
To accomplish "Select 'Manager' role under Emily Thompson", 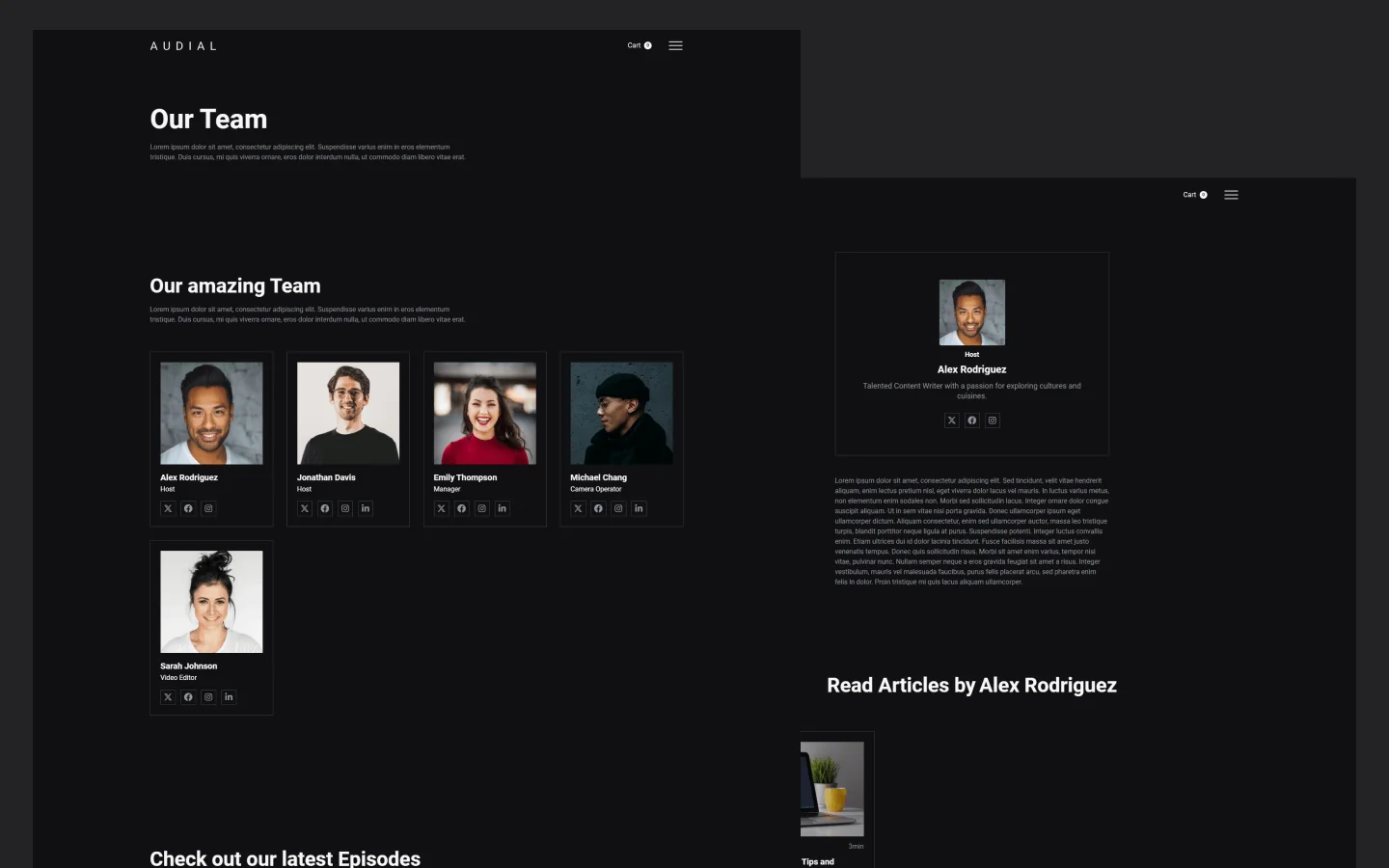I will click(x=448, y=489).
